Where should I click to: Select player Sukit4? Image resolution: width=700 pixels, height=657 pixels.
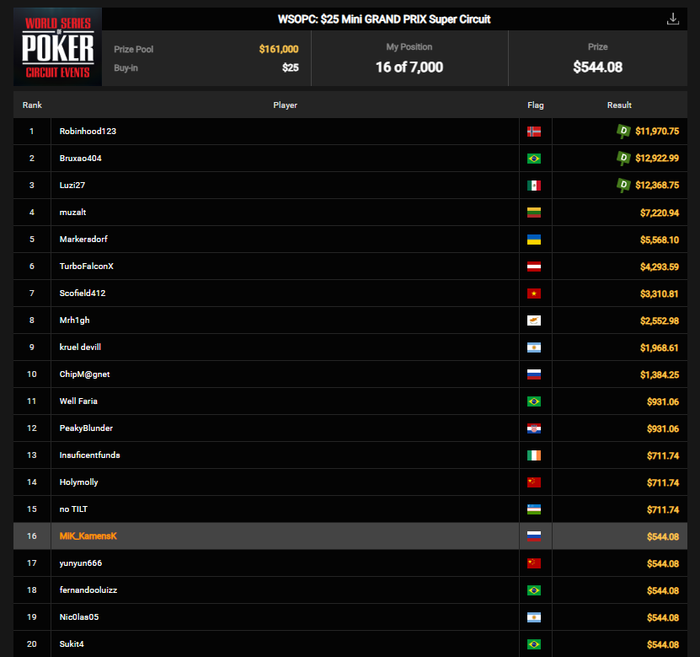71,644
